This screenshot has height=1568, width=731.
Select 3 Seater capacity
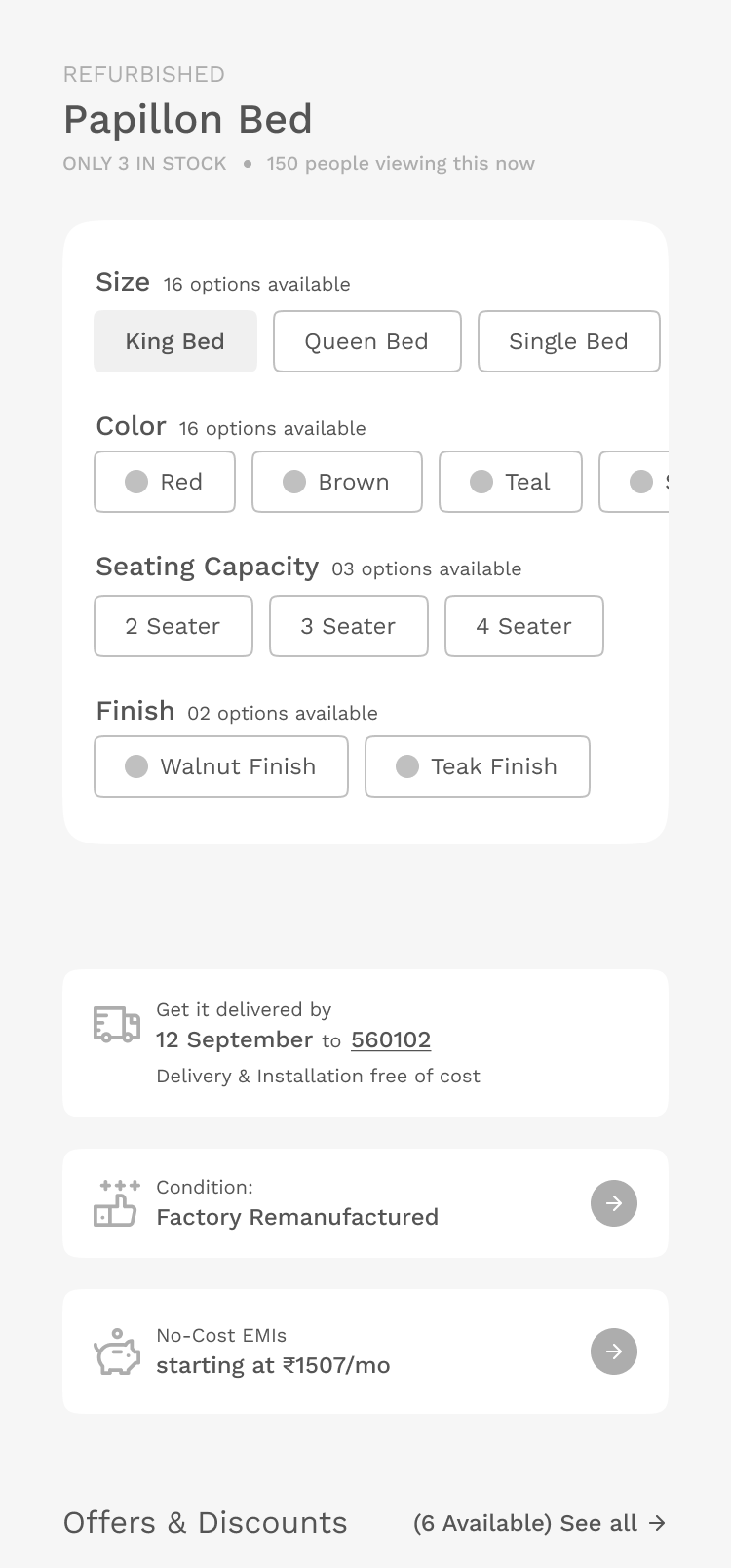point(349,626)
